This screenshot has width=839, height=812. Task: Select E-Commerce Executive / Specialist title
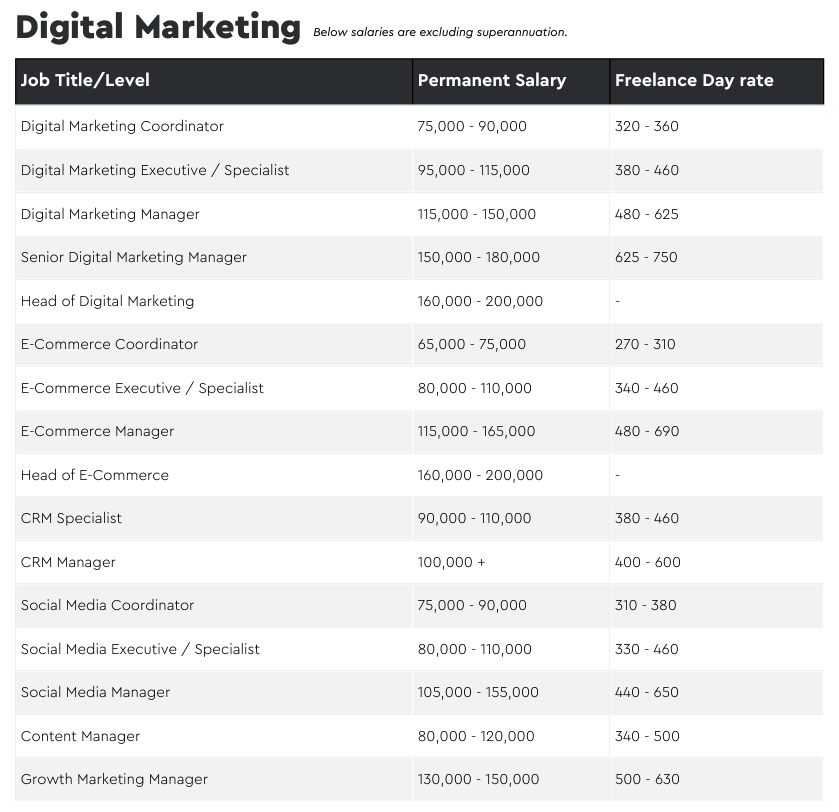[x=142, y=388]
